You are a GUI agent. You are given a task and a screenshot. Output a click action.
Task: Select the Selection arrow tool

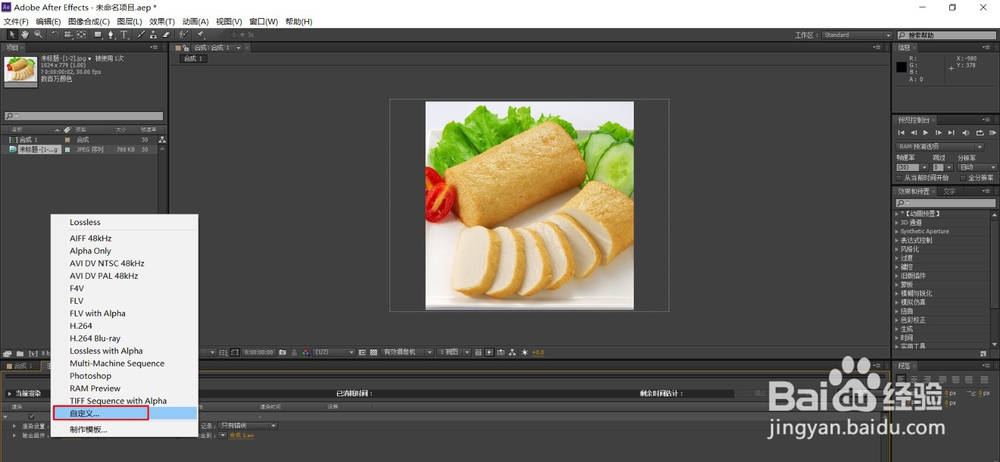[x=12, y=34]
